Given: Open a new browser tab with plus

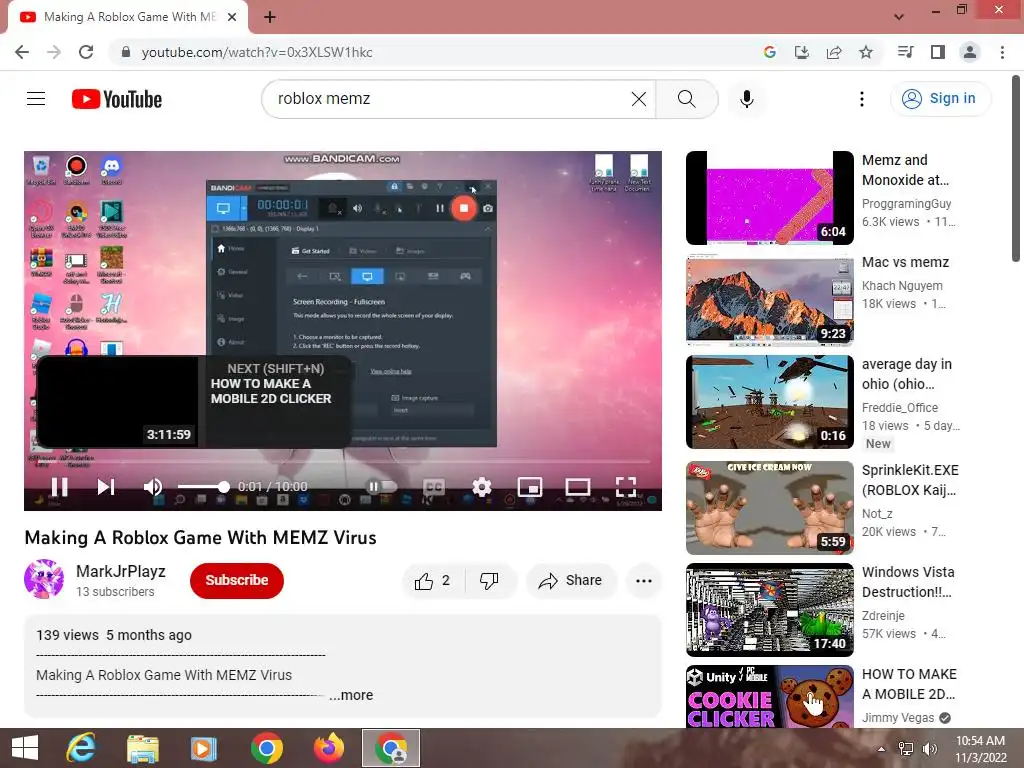Looking at the screenshot, I should pyautogui.click(x=270, y=17).
